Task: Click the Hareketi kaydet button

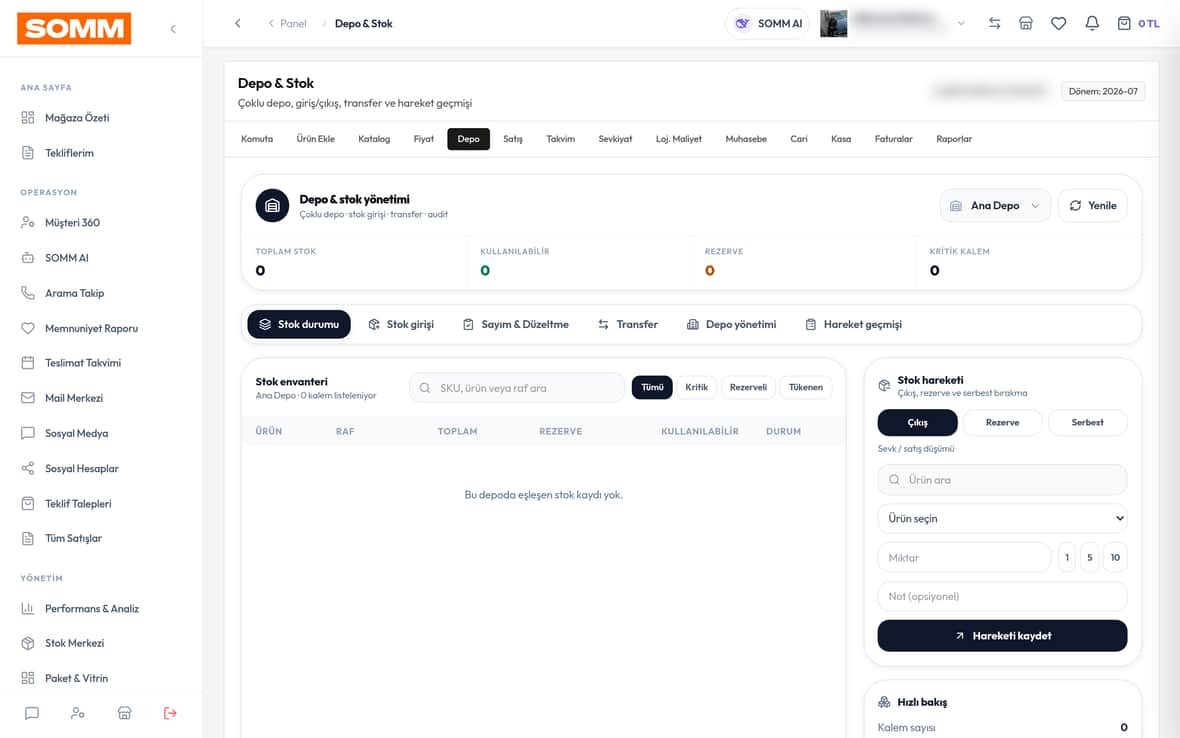Action: pyautogui.click(x=1002, y=636)
